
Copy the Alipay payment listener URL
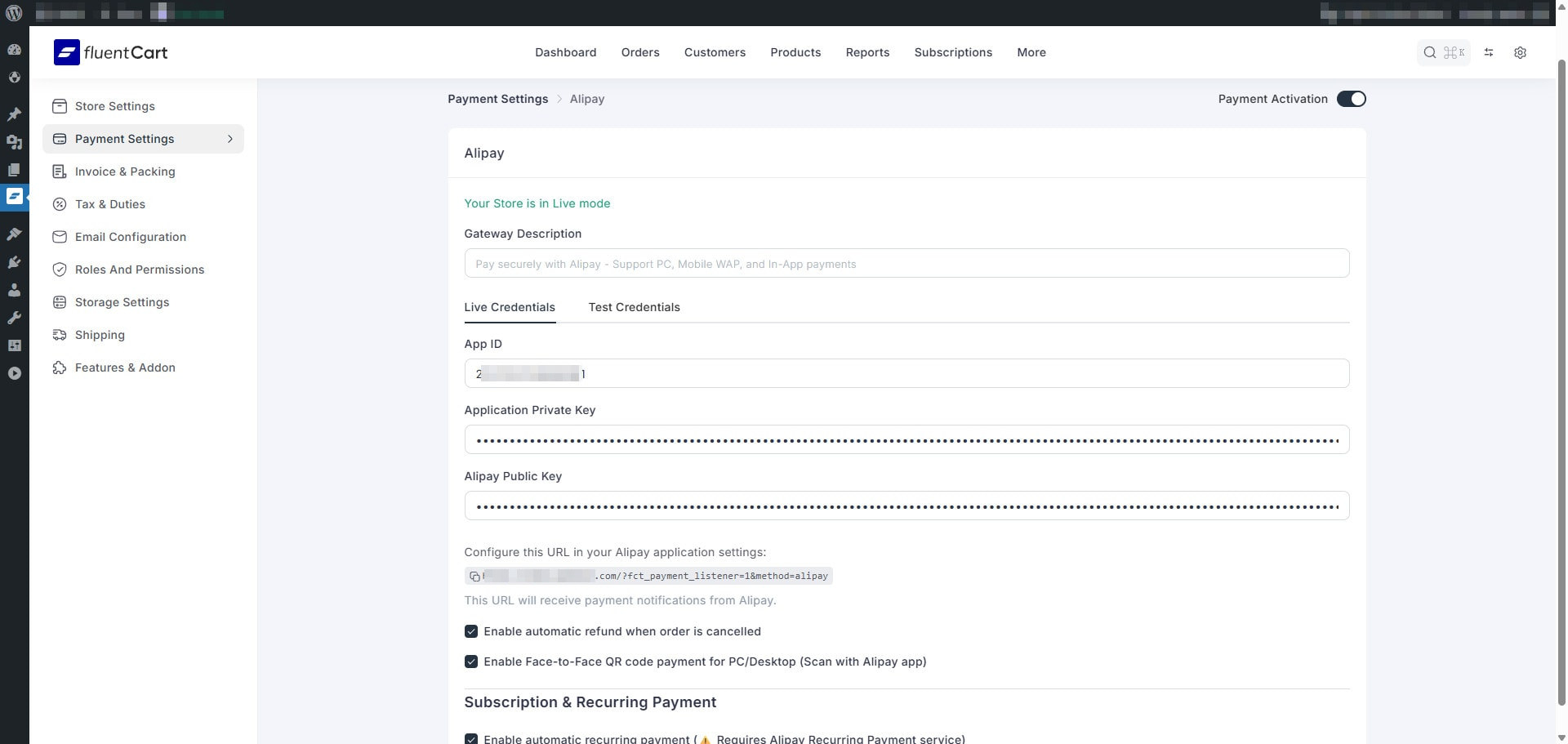point(474,576)
